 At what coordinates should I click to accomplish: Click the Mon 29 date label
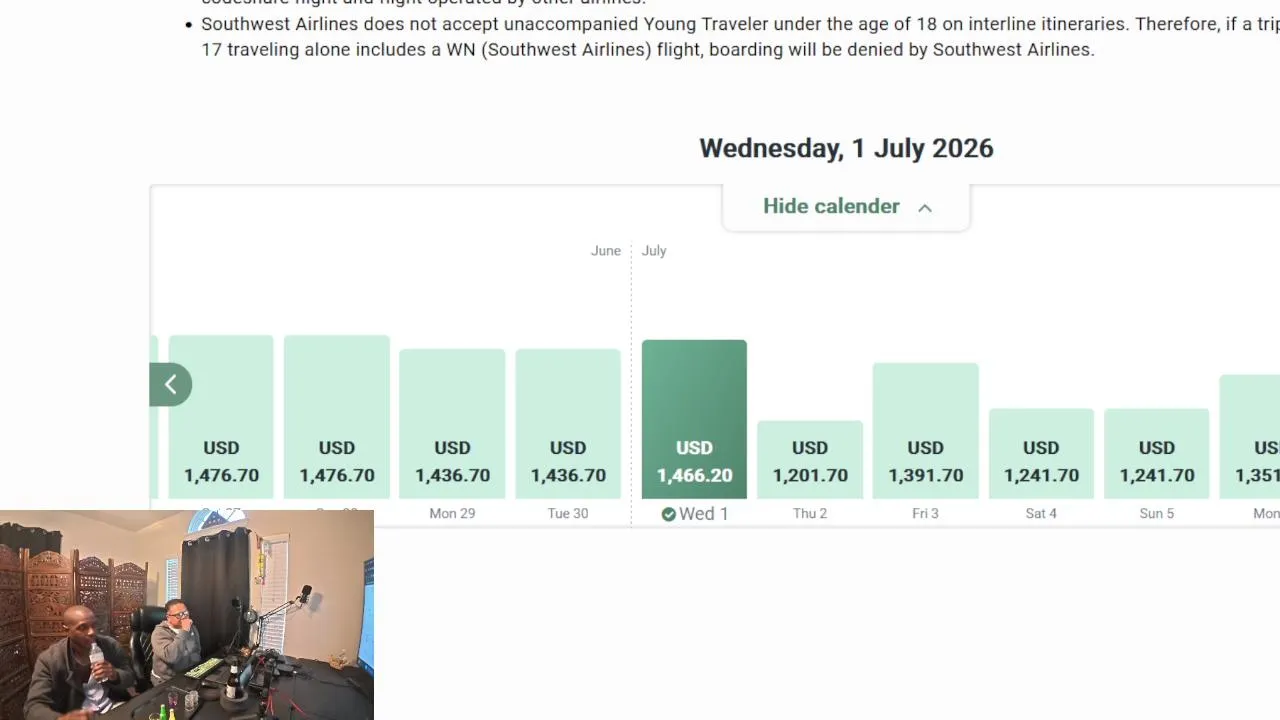(452, 514)
